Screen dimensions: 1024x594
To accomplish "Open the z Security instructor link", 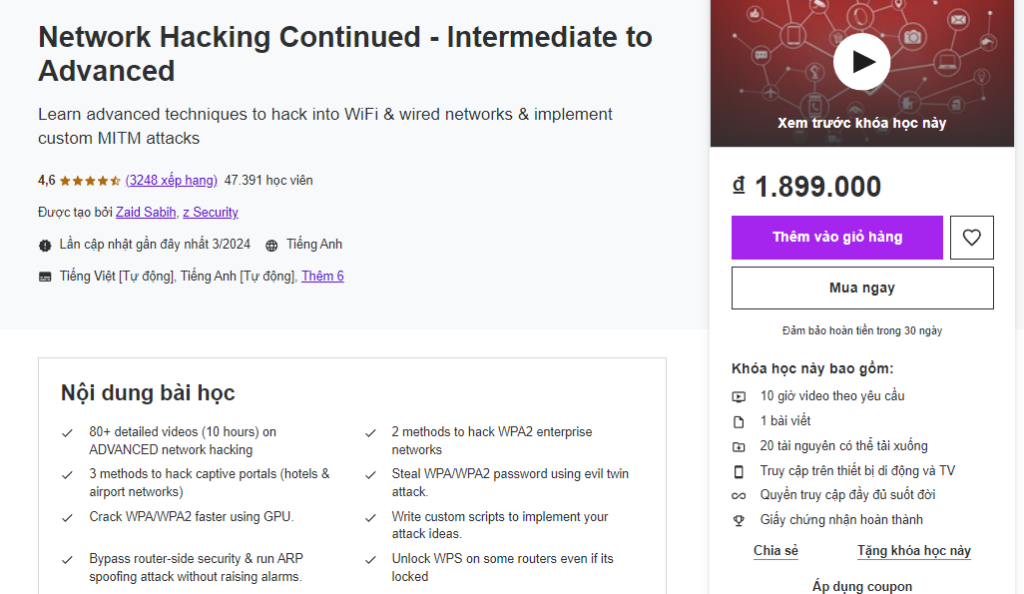I will 210,212.
